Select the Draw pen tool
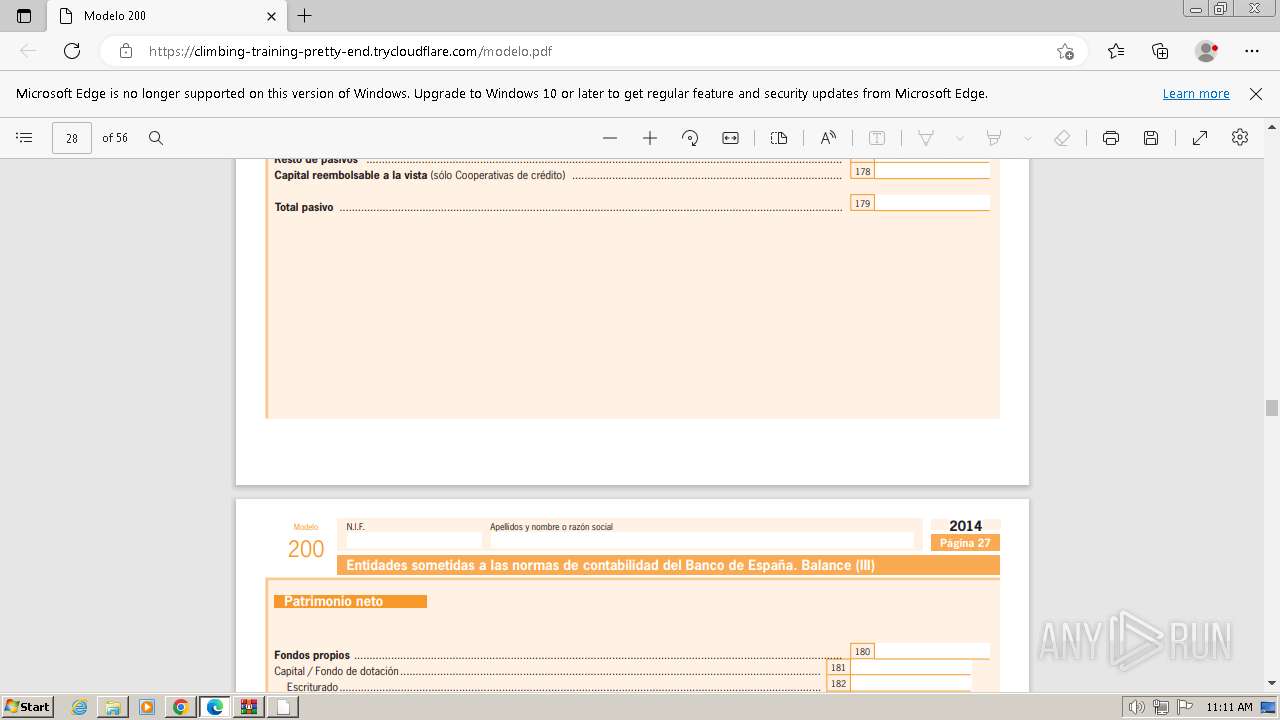This screenshot has width=1280, height=720. coord(926,138)
